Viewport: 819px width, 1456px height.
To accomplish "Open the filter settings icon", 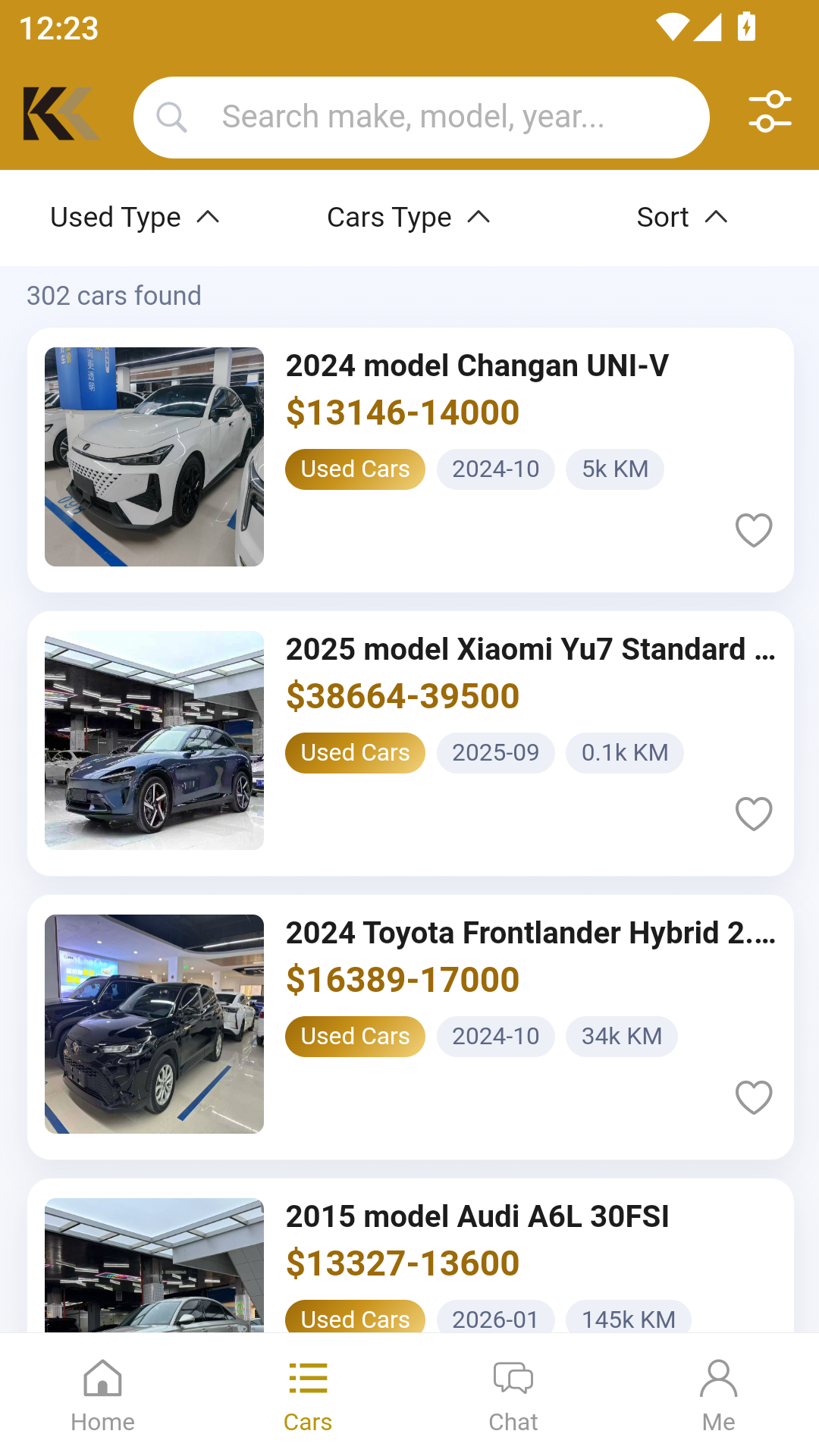I will click(770, 112).
